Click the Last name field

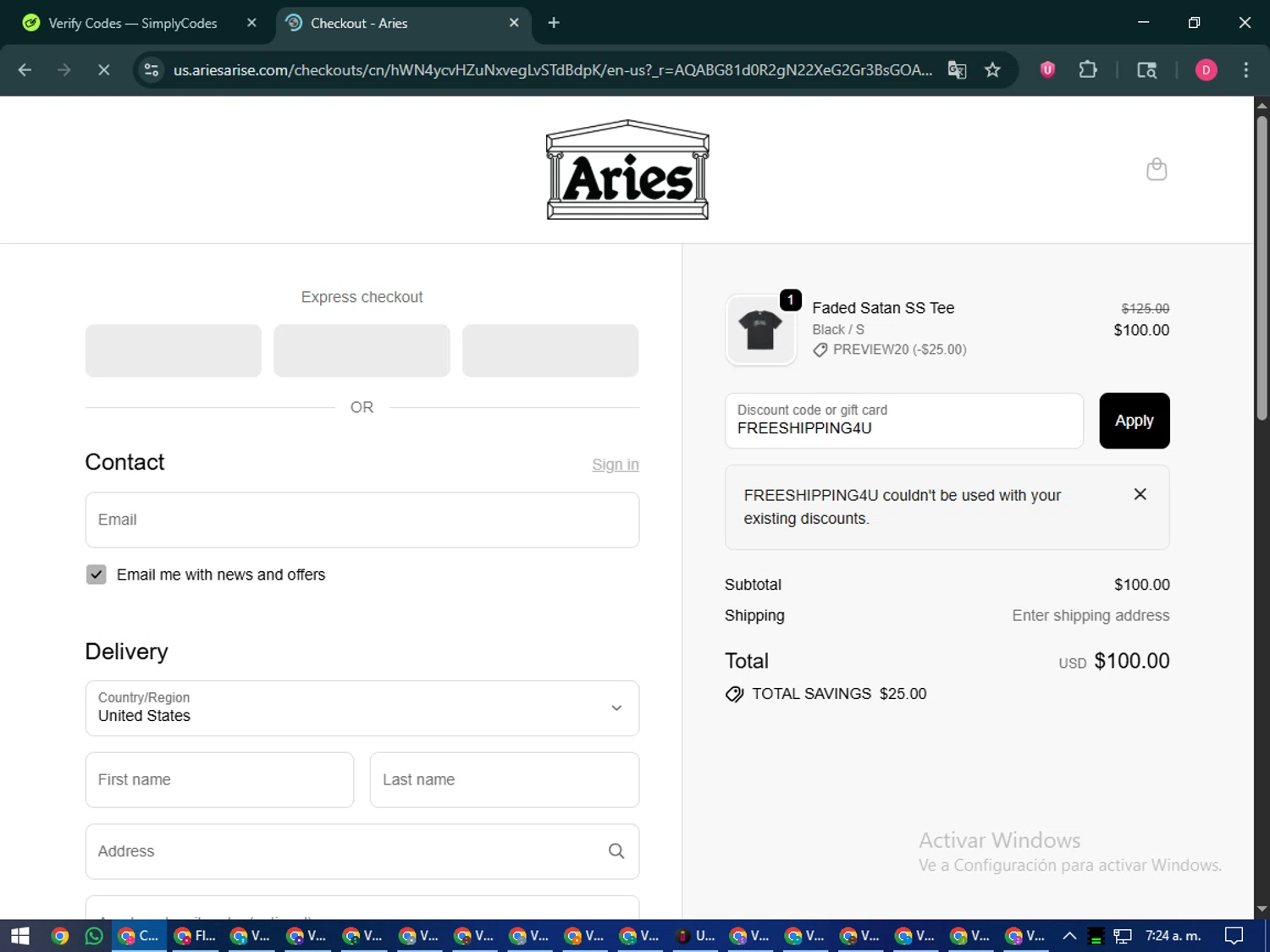click(505, 779)
